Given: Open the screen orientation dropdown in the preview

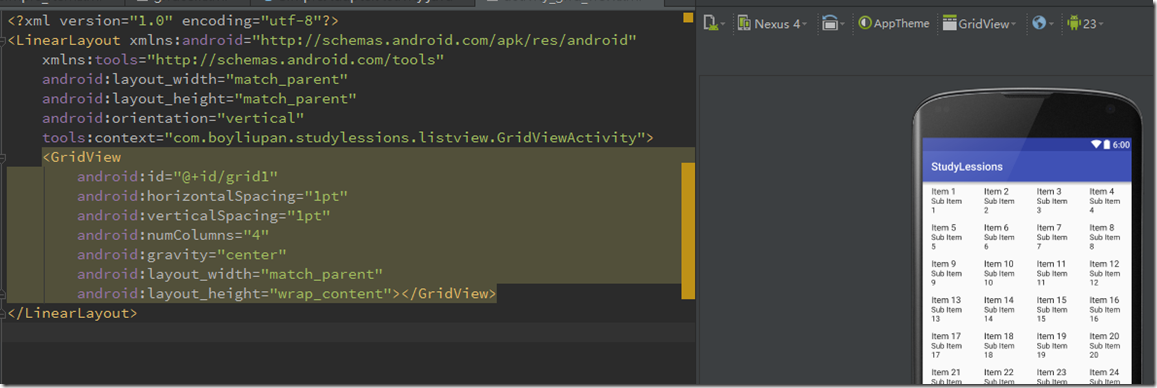Looking at the screenshot, I should pos(834,24).
